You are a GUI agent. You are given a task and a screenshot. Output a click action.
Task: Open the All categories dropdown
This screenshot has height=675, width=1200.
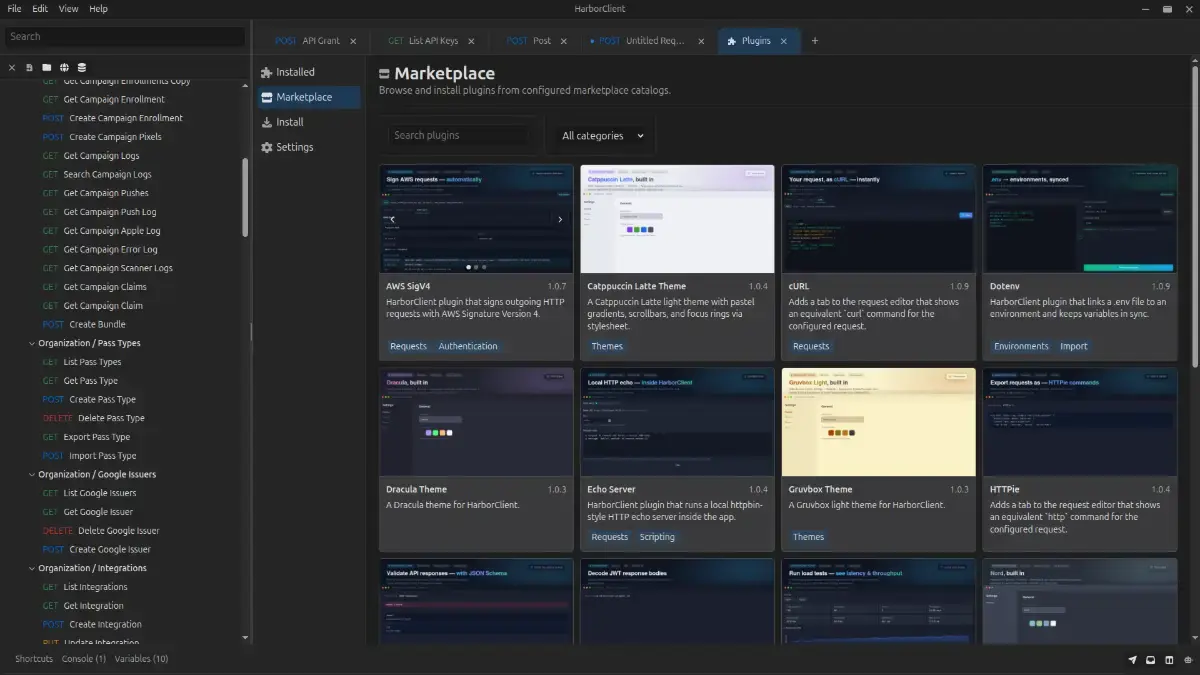pyautogui.click(x=603, y=136)
